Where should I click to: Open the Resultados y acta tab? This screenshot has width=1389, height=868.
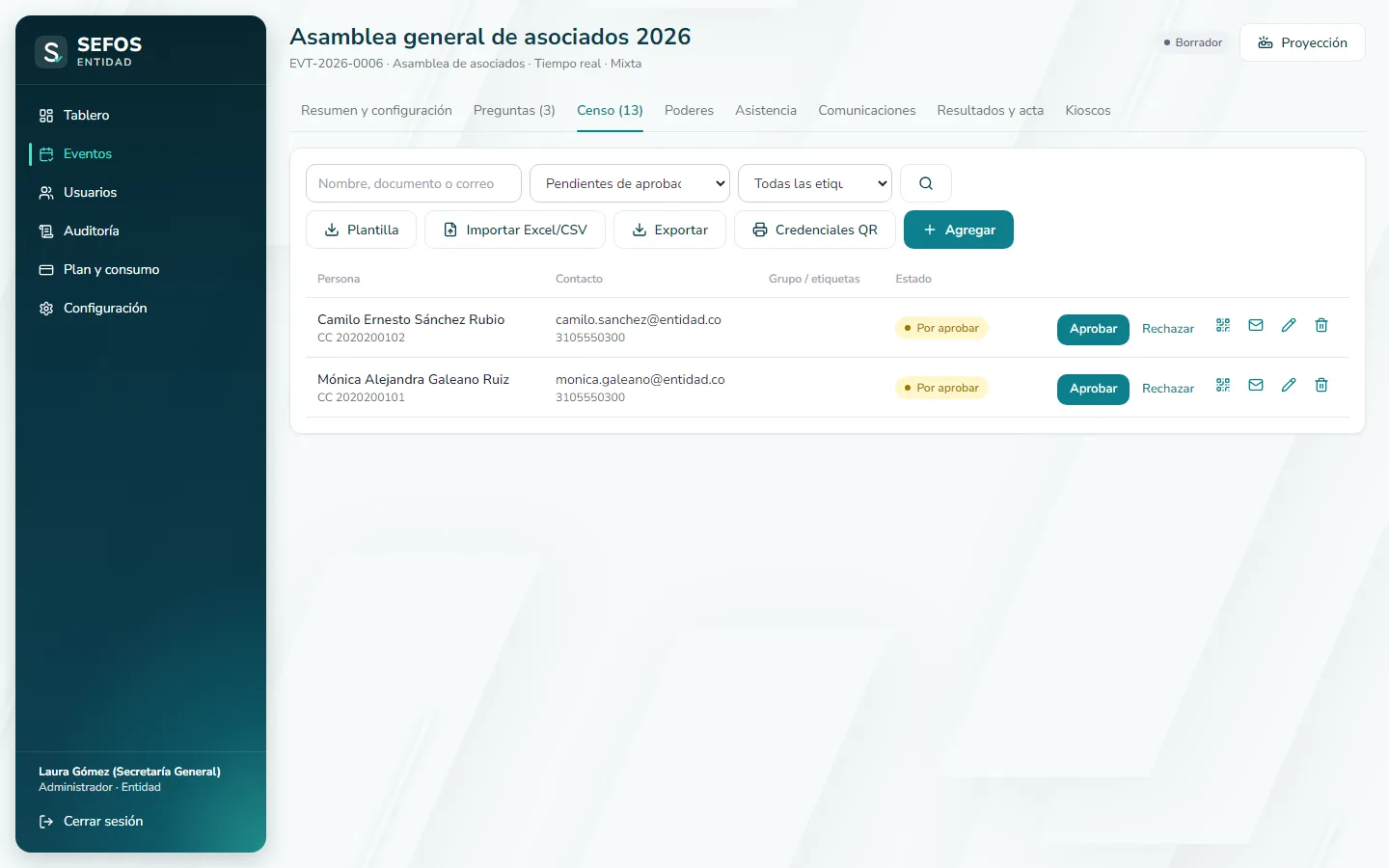tap(991, 111)
